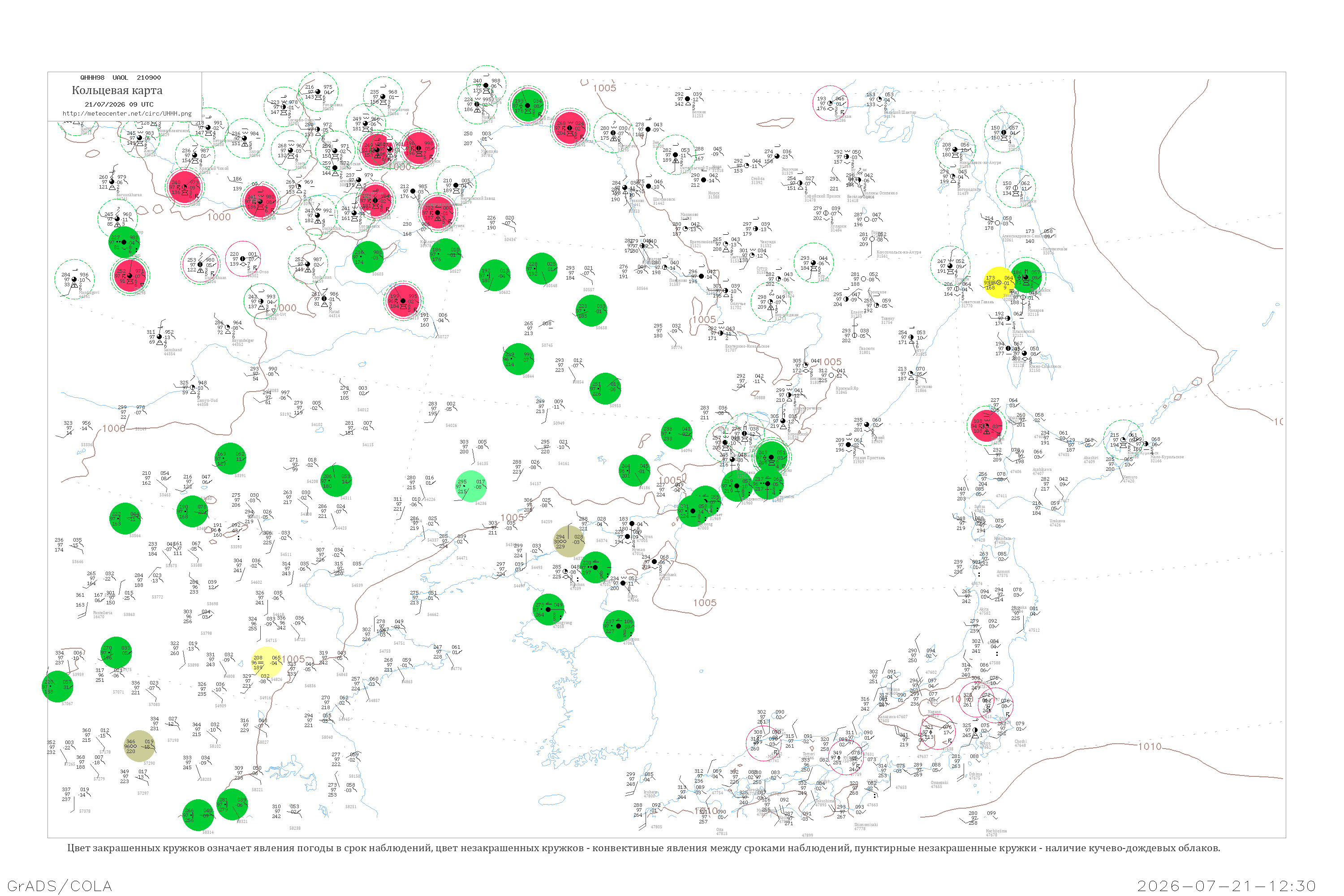Click the pale yellow station circle 208/065
The width and height of the screenshot is (1344, 896).
tap(267, 662)
